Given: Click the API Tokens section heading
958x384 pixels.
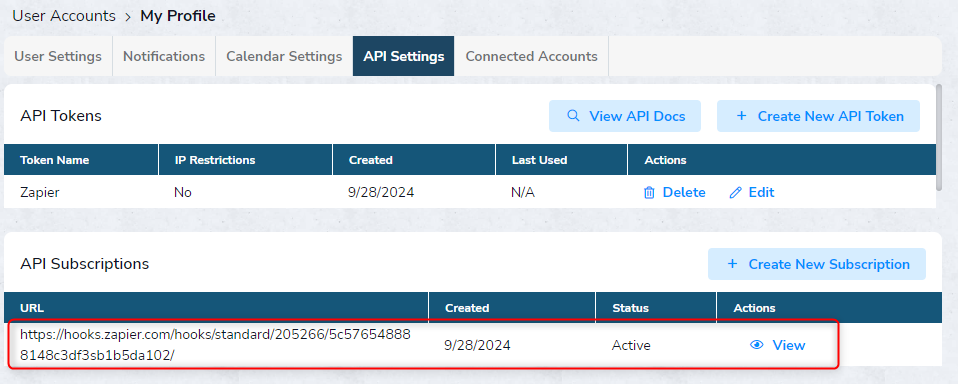Looking at the screenshot, I should click(61, 115).
